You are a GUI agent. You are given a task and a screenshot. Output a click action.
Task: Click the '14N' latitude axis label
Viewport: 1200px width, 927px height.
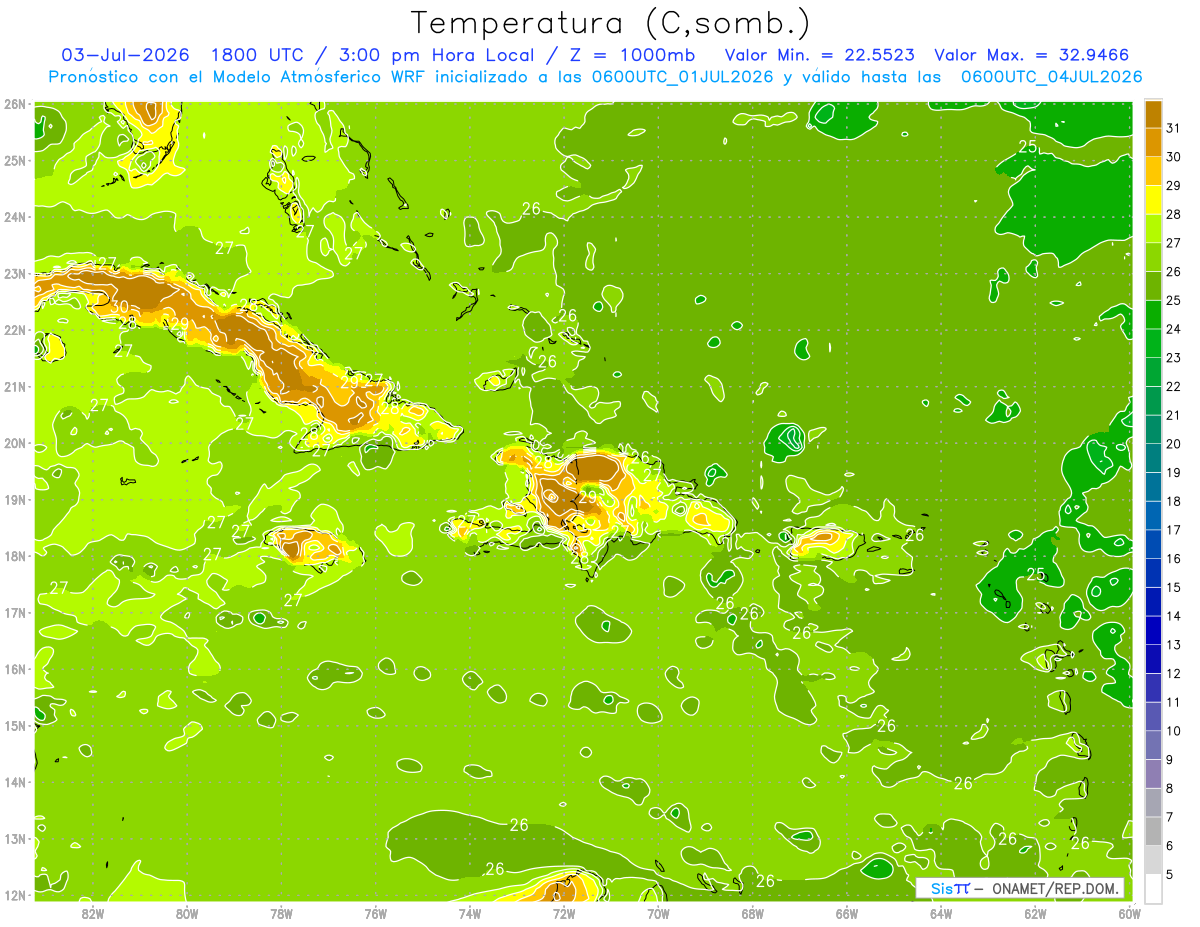[x=16, y=782]
